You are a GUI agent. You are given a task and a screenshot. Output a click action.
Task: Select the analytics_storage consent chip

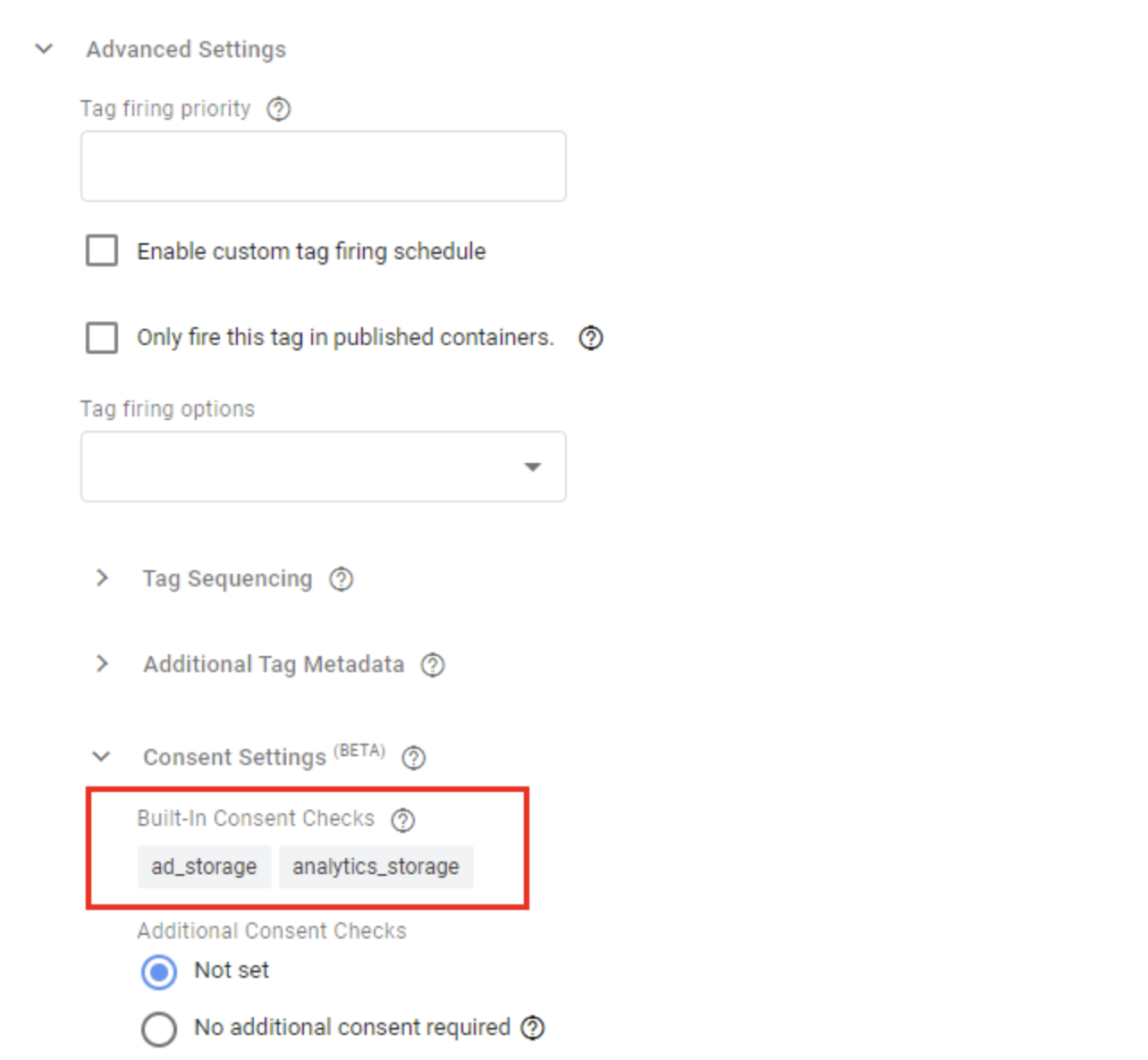[x=376, y=866]
